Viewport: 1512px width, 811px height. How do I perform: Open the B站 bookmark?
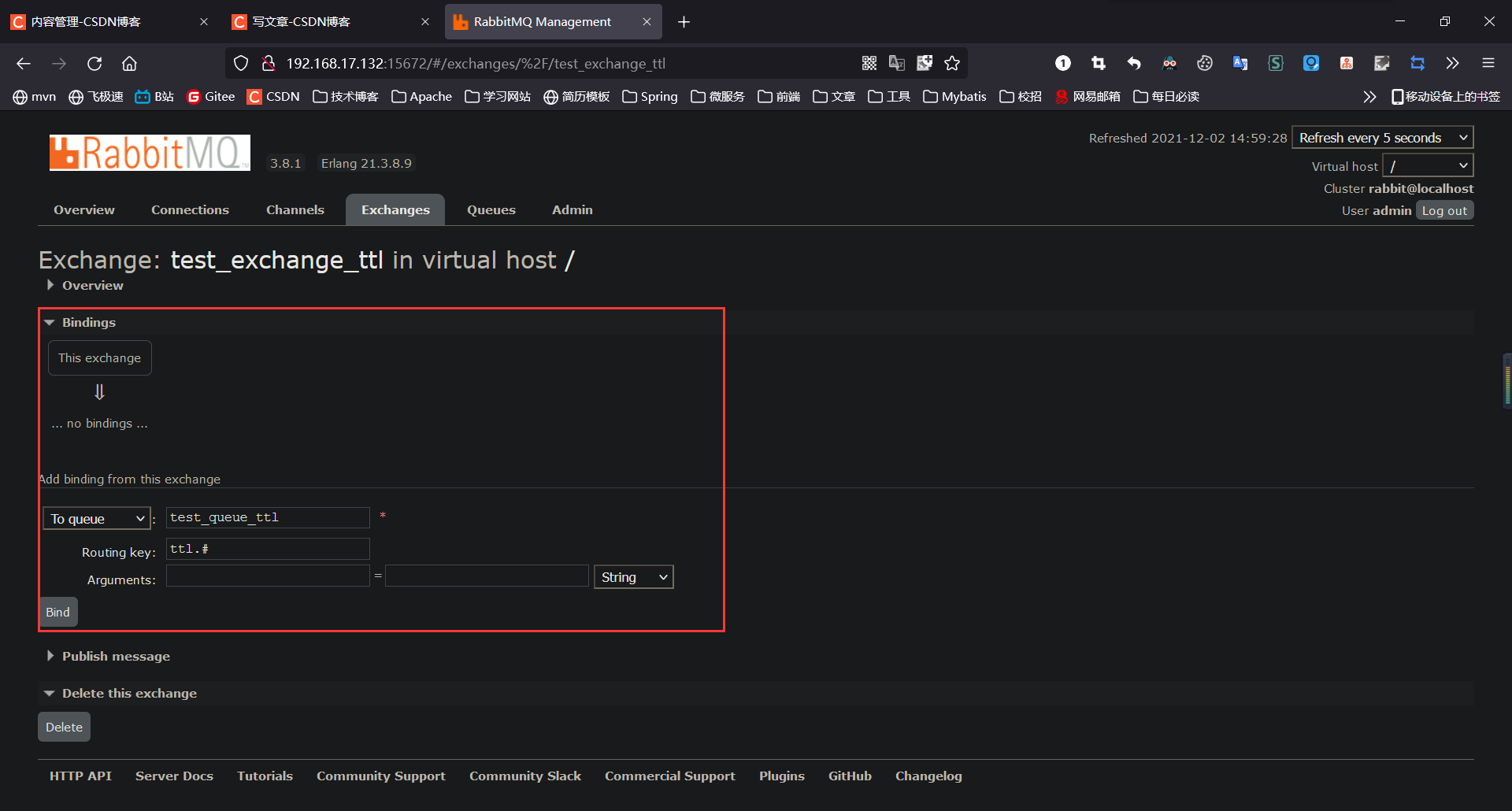(154, 97)
